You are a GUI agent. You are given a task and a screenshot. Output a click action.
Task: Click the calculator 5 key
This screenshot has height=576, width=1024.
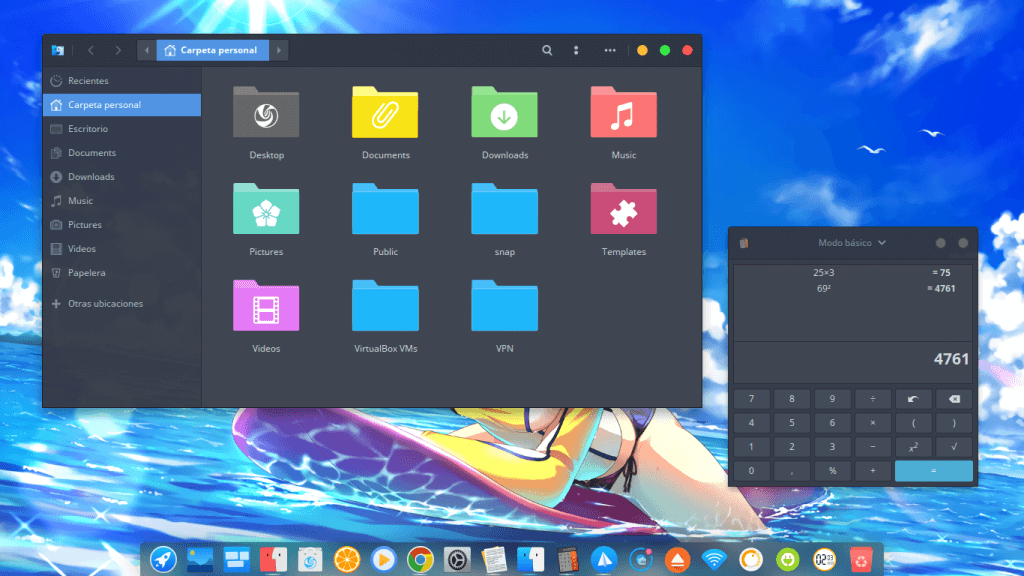792,423
